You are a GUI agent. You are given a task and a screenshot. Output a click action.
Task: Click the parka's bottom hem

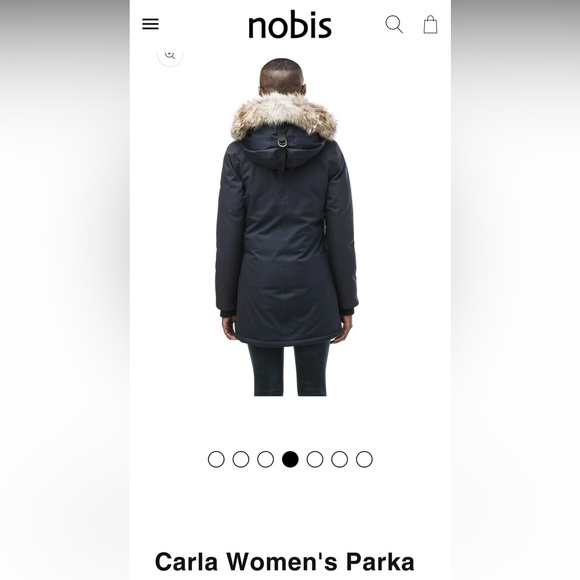pyautogui.click(x=289, y=340)
